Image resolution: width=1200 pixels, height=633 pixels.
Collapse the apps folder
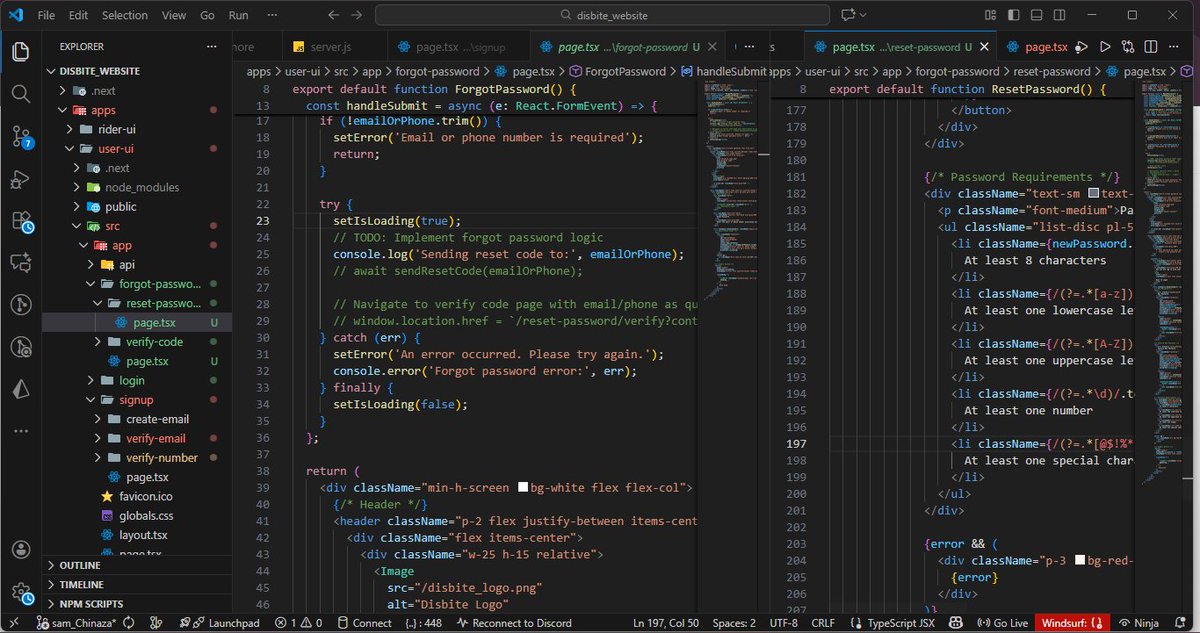137,110
